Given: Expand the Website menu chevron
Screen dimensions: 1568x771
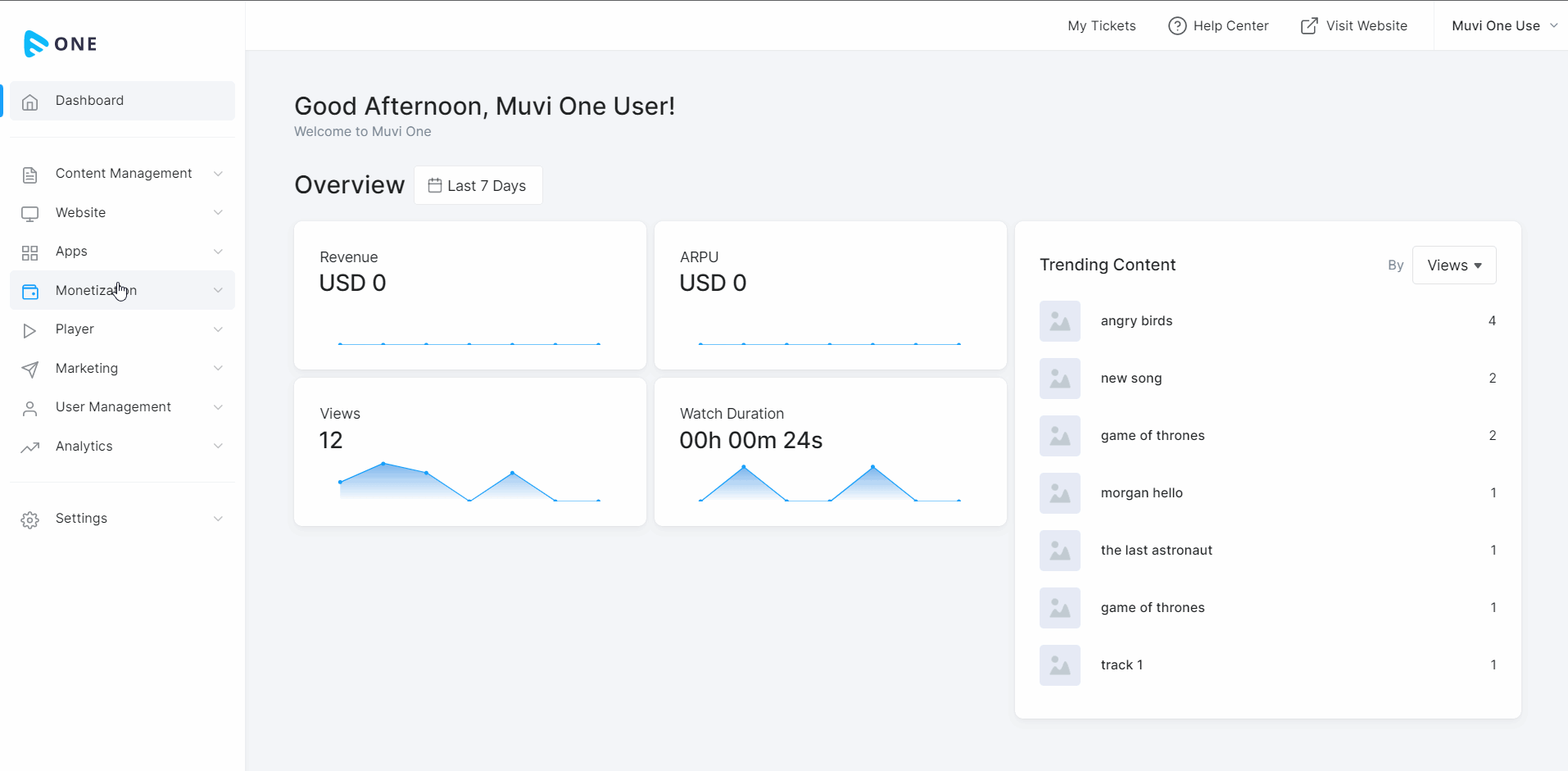Looking at the screenshot, I should pos(218,213).
